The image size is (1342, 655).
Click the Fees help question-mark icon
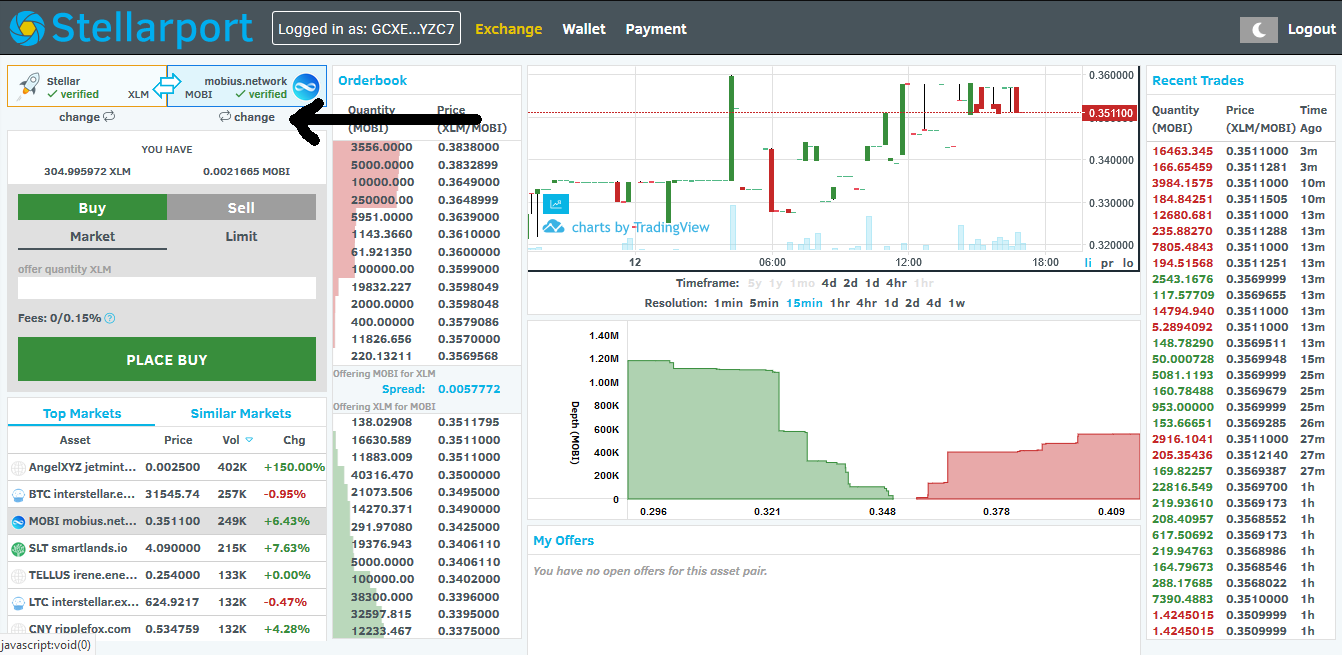(x=110, y=318)
